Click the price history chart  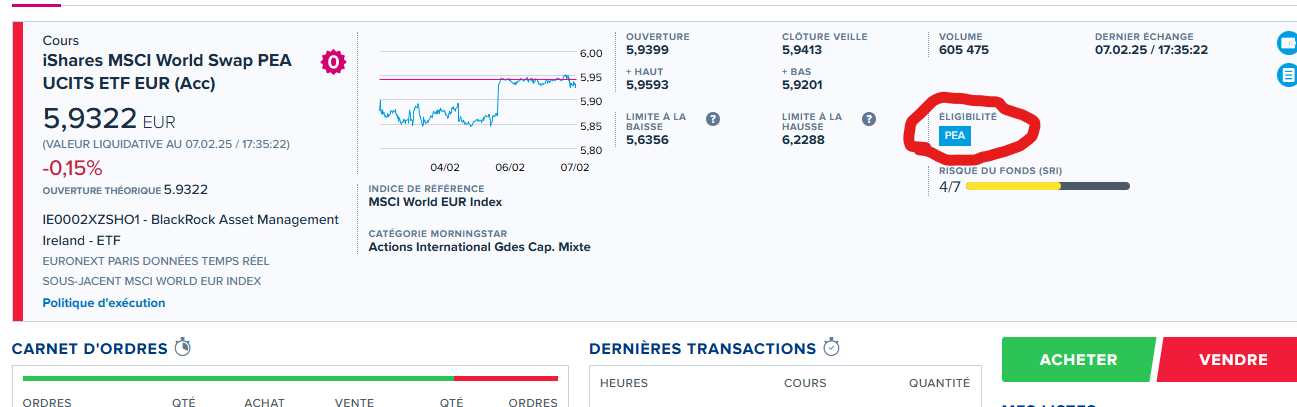[477, 101]
